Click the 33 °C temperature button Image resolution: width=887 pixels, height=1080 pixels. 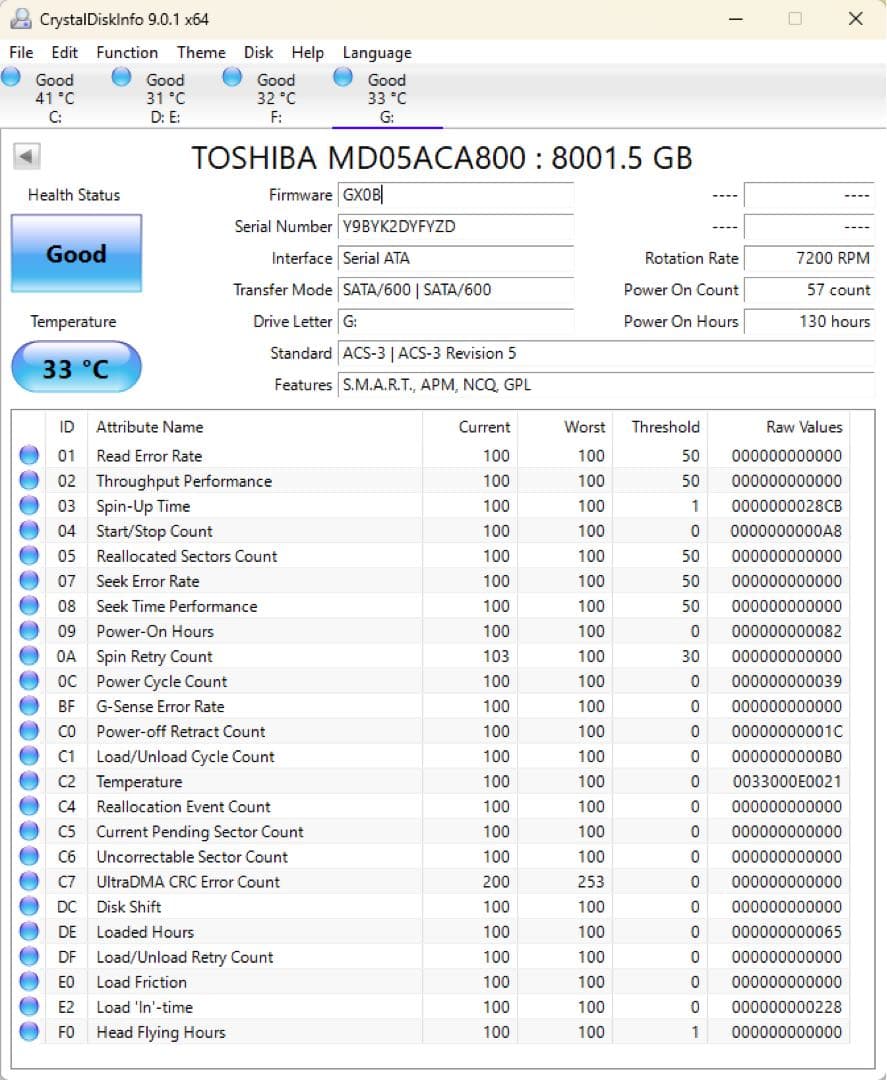[77, 367]
